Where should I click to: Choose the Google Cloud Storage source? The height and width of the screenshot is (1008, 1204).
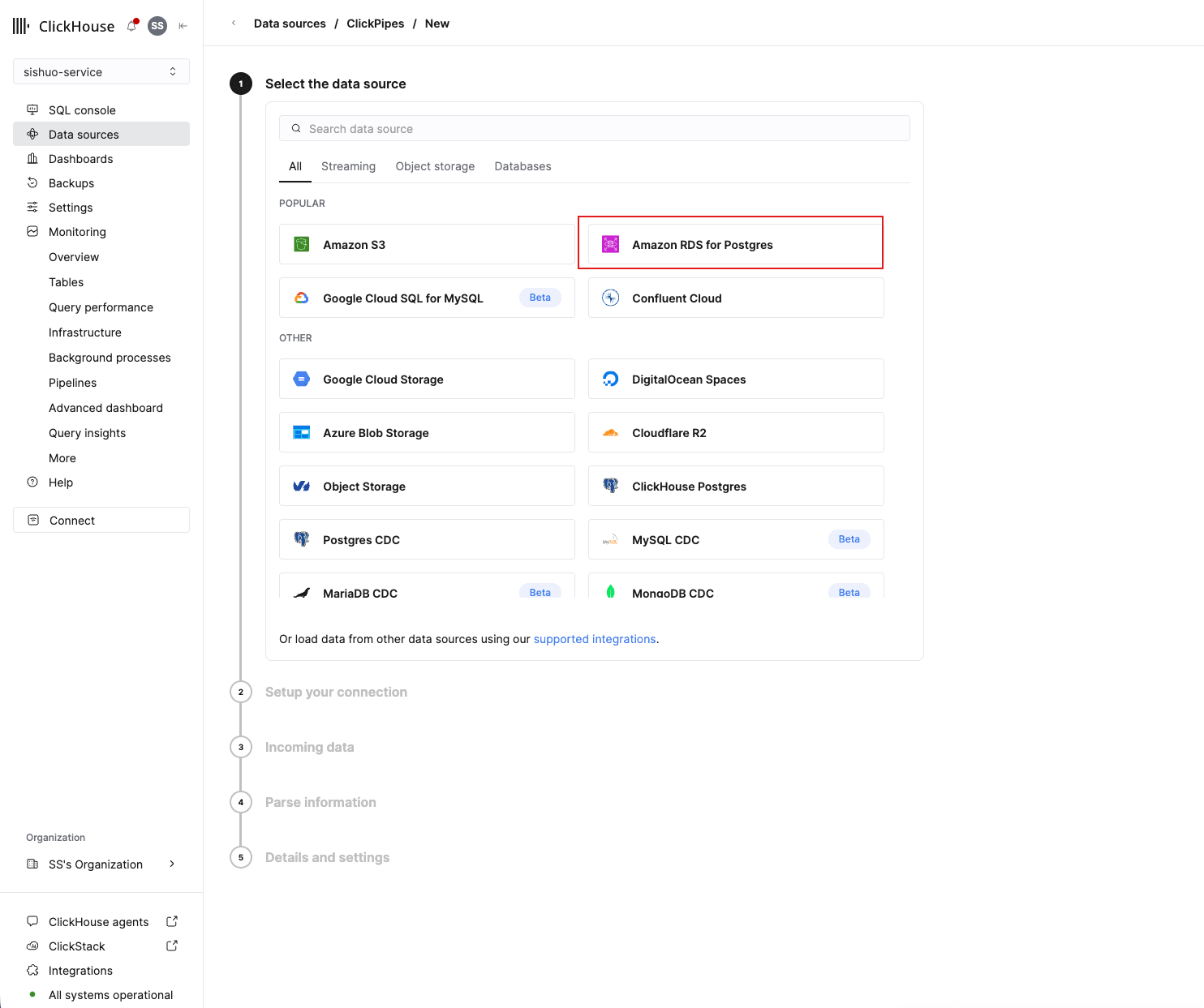(x=427, y=379)
